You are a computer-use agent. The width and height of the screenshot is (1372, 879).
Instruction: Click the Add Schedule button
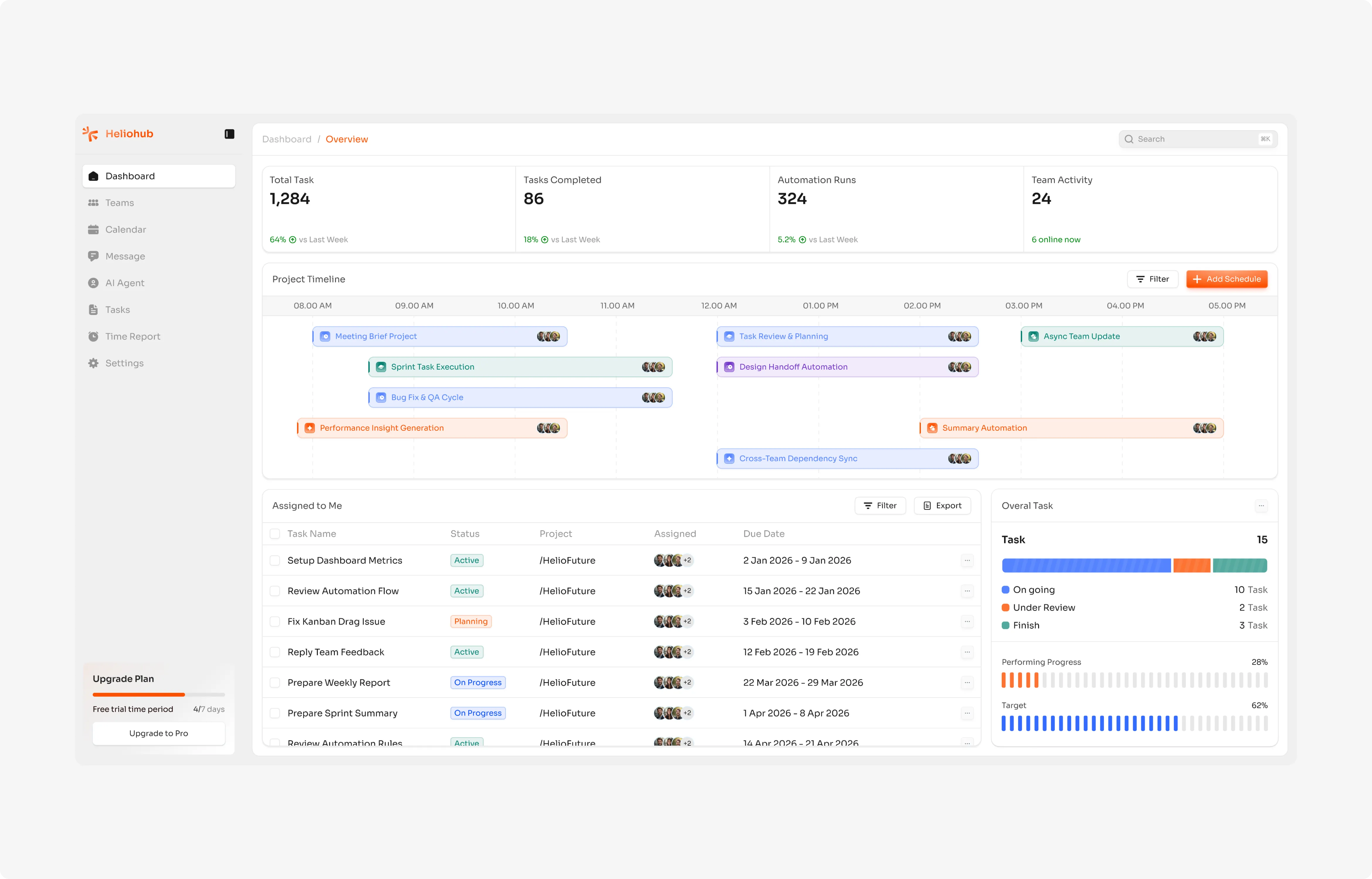coord(1226,279)
